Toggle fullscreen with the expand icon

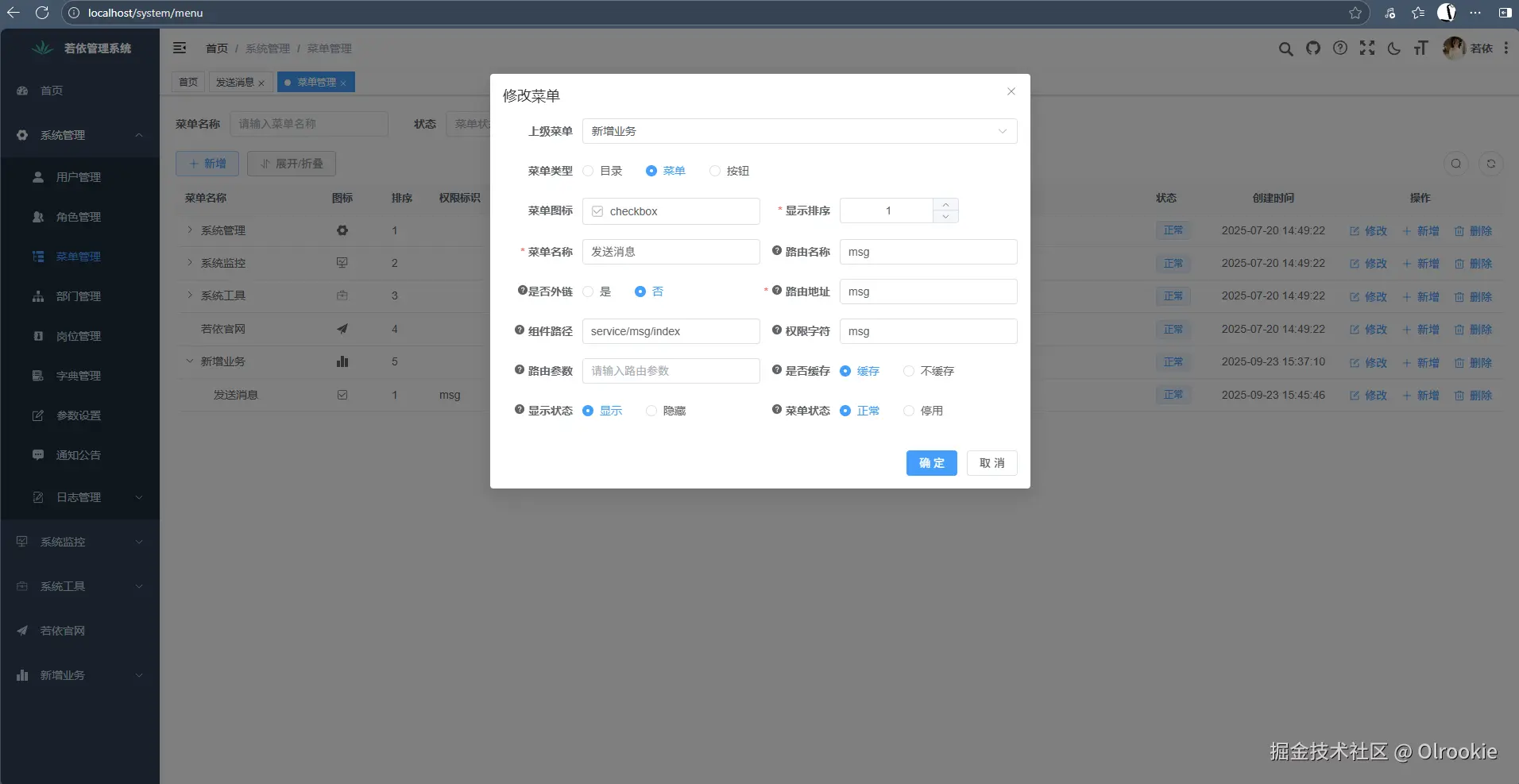[1368, 48]
